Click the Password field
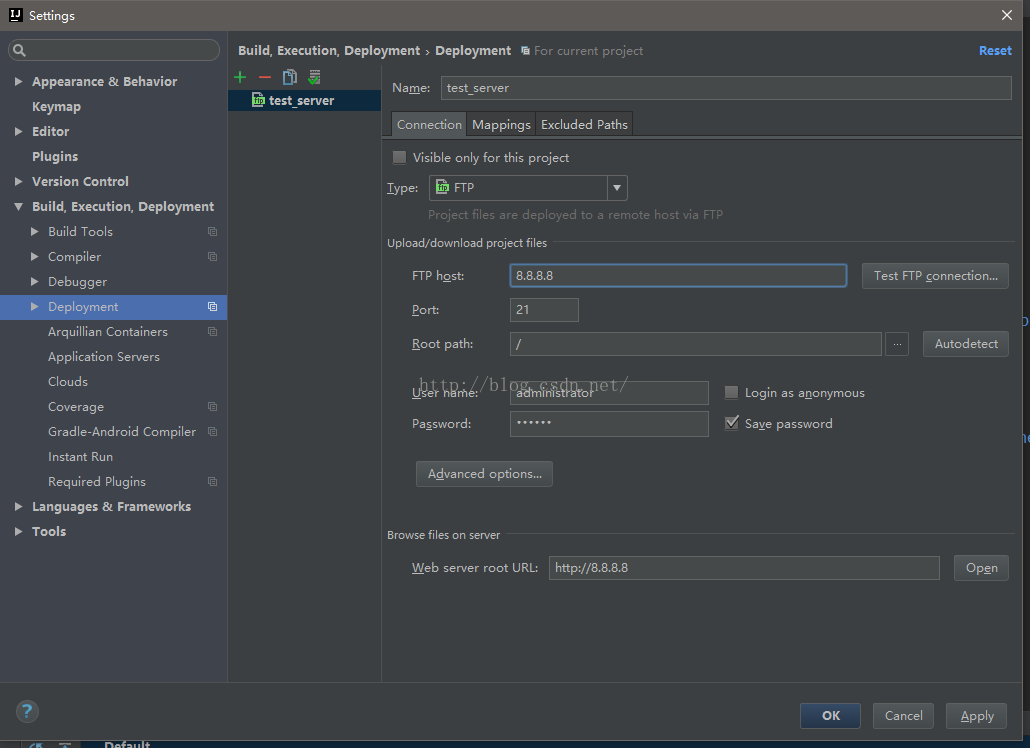Screen dimensions: 1030x748 pos(609,424)
